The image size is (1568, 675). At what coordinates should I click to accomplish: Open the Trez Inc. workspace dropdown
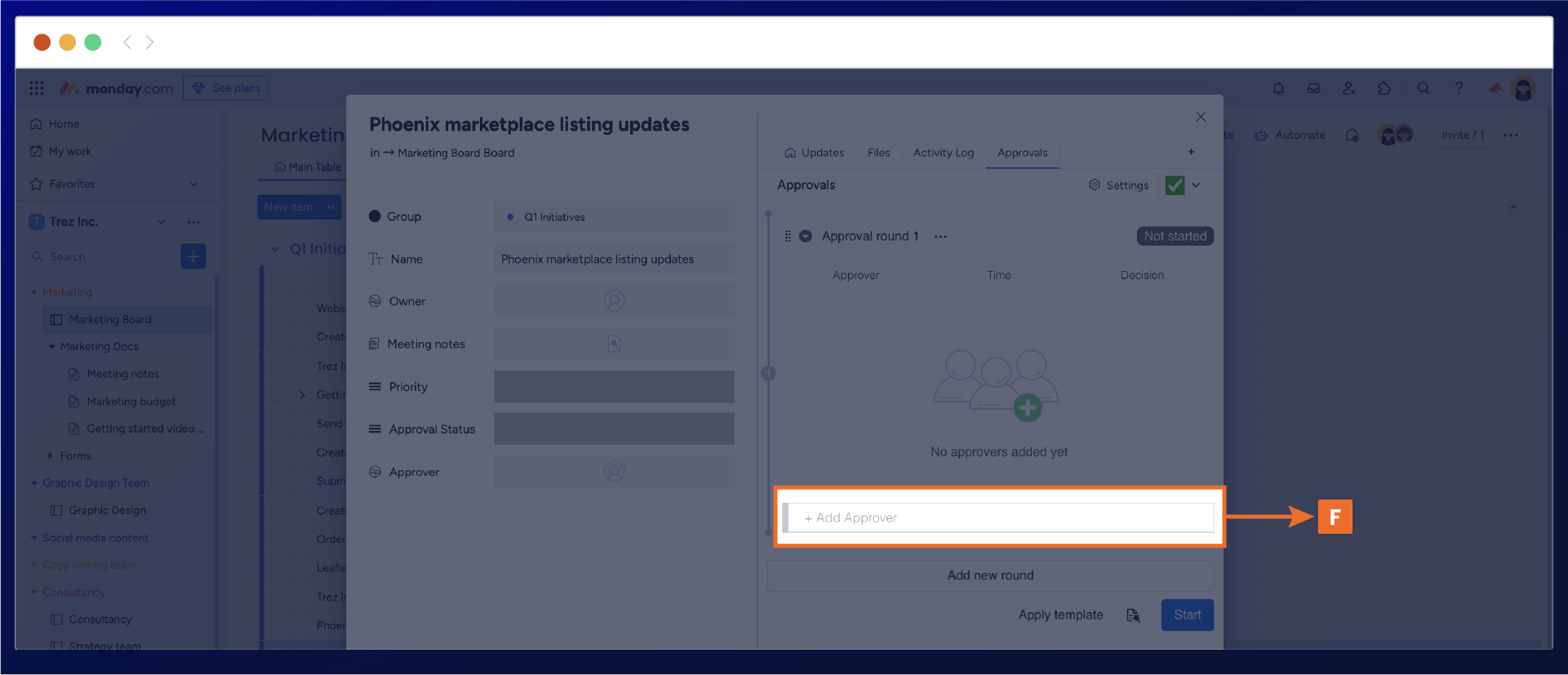[162, 222]
